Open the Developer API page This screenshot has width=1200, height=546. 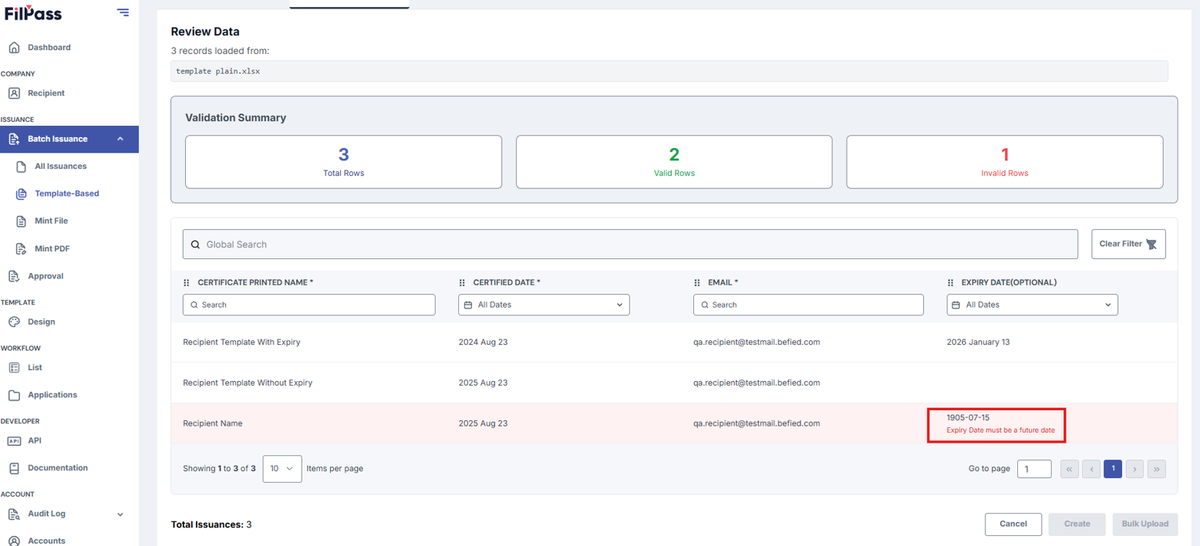pyautogui.click(x=34, y=440)
